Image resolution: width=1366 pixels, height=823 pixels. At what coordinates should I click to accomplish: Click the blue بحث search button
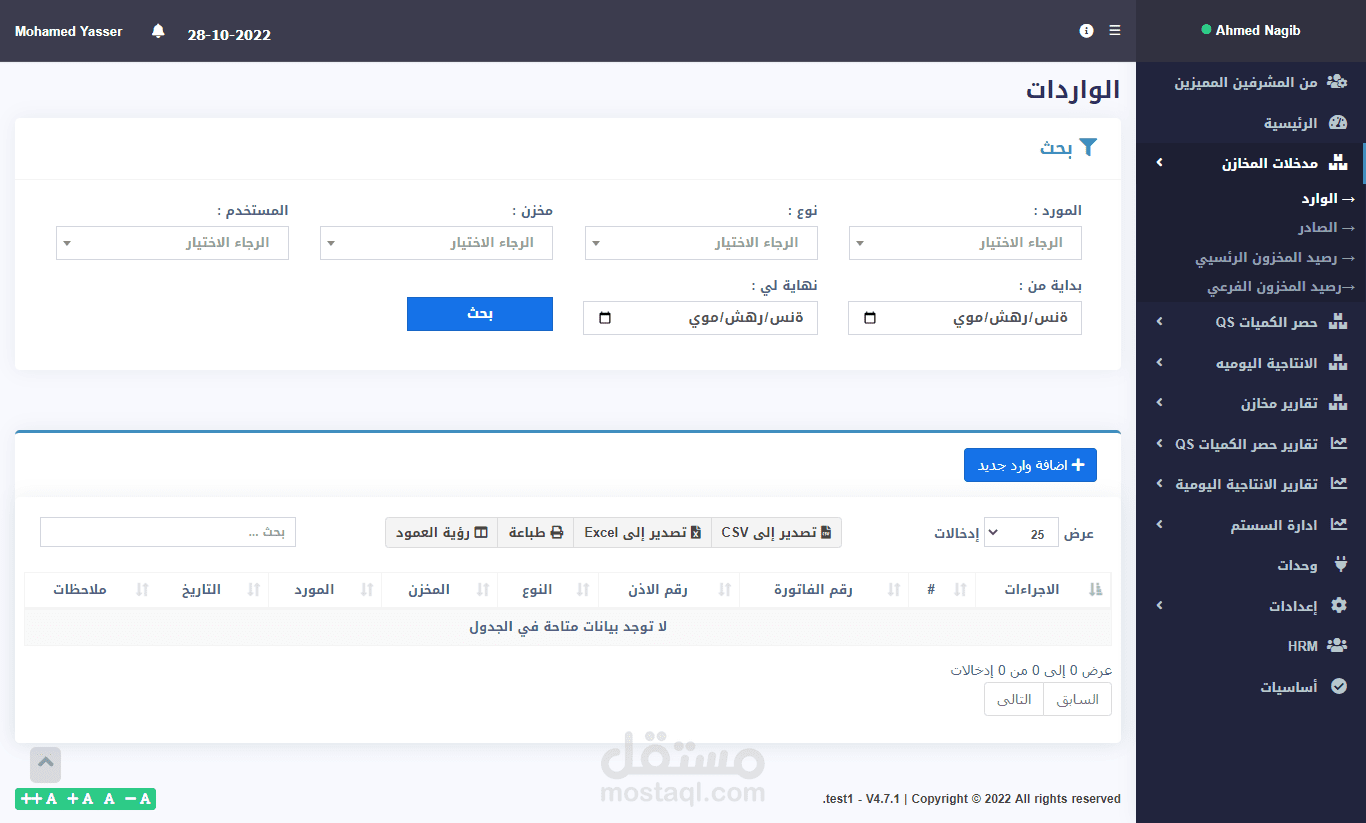pos(480,314)
